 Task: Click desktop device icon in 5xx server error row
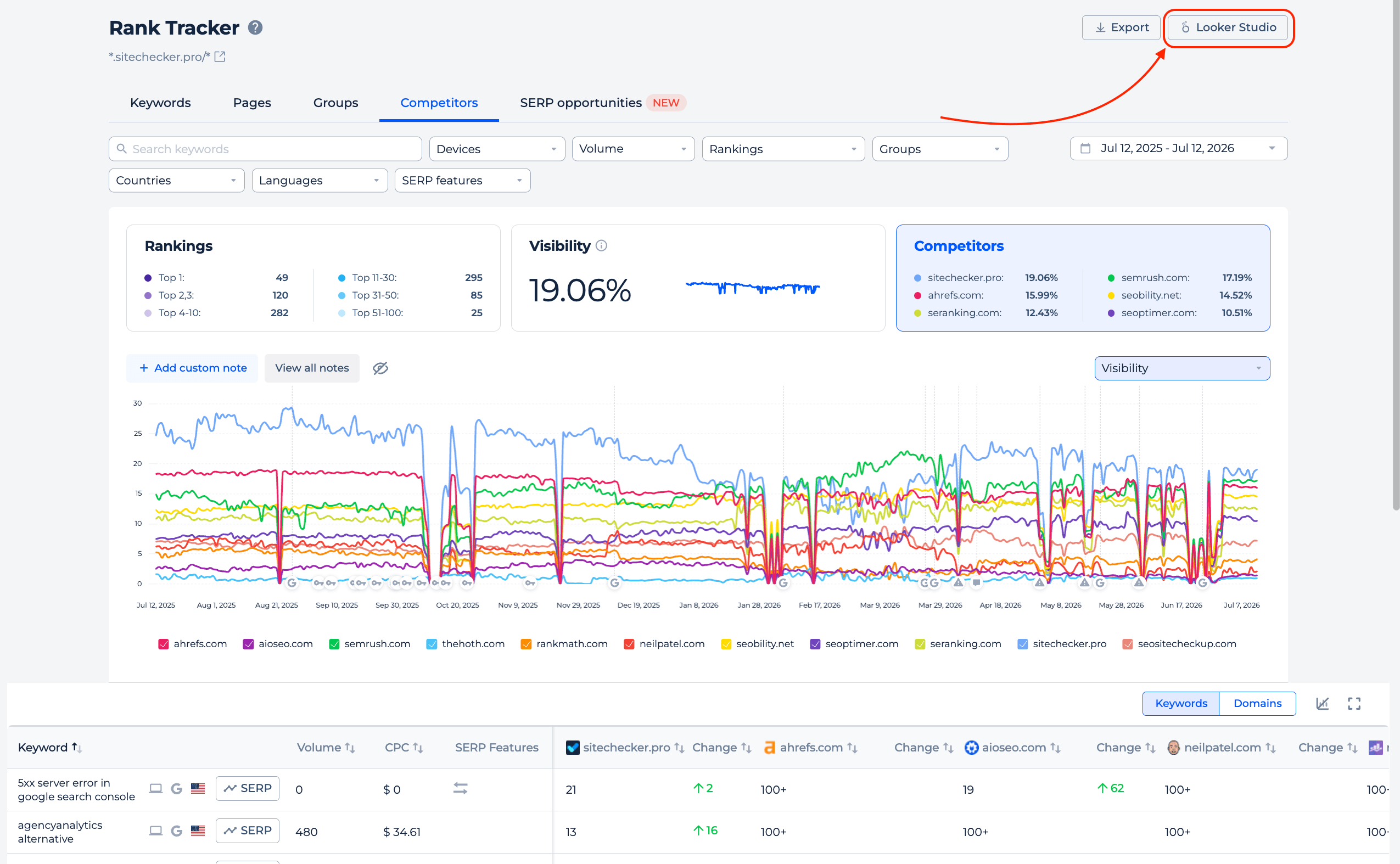(x=155, y=789)
